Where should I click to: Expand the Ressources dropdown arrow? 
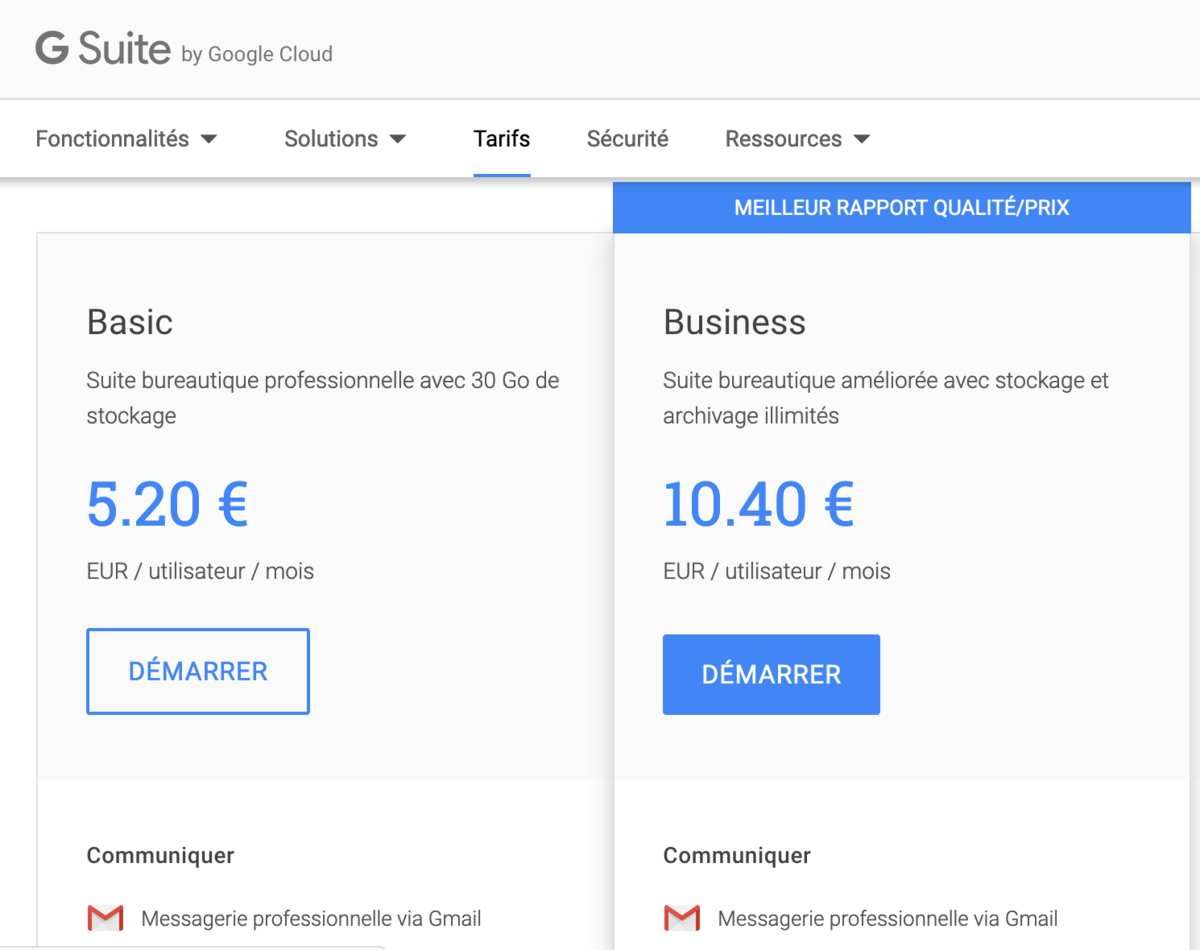tap(862, 139)
